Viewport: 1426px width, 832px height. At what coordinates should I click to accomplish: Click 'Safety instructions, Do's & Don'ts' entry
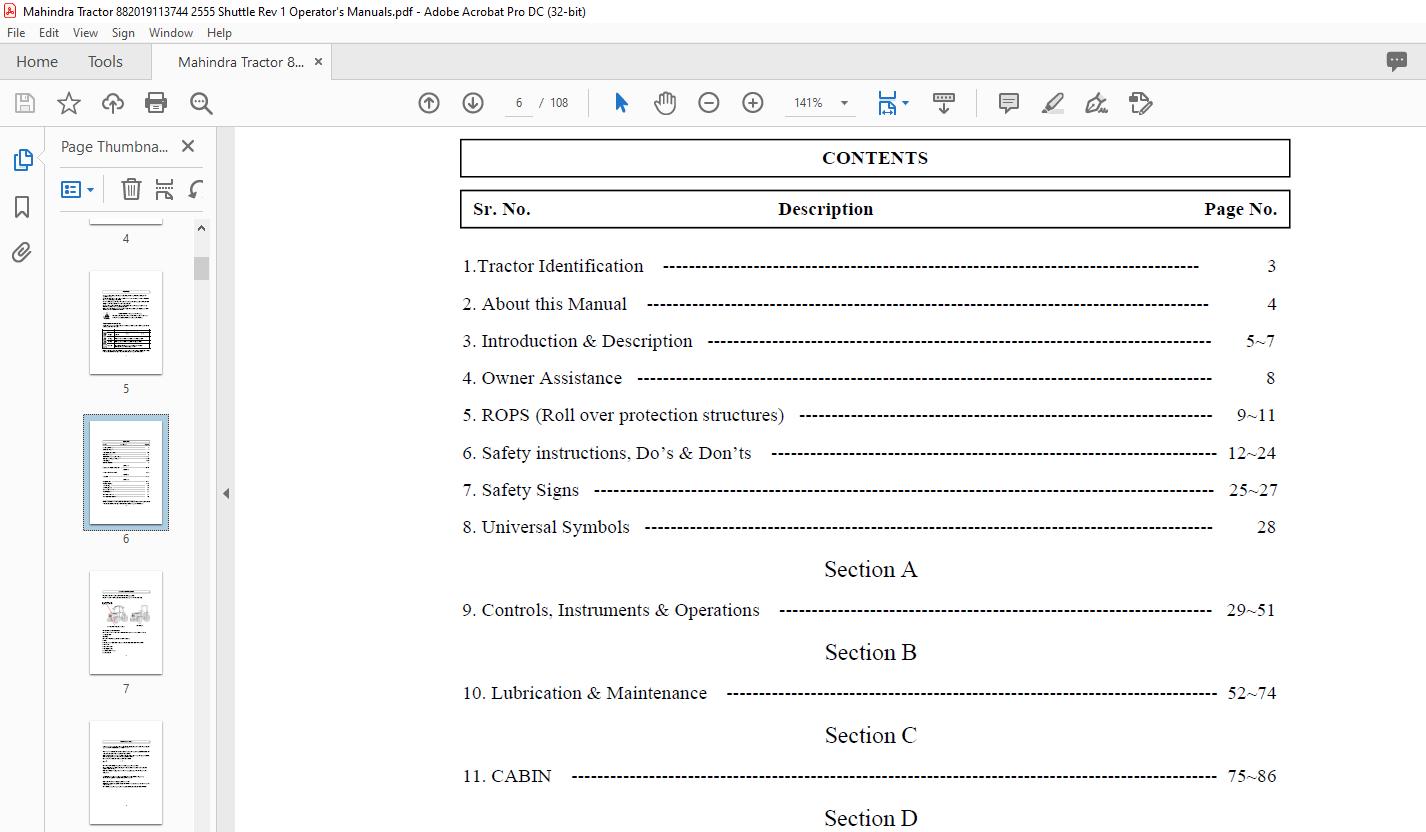click(607, 453)
